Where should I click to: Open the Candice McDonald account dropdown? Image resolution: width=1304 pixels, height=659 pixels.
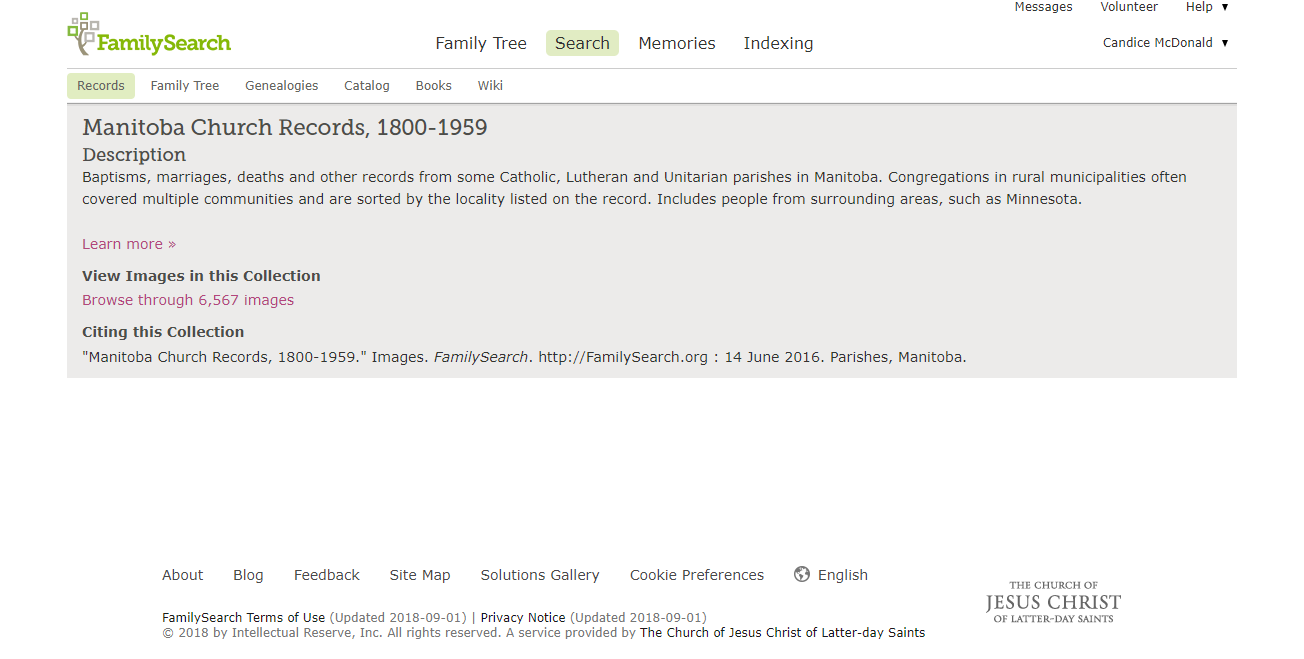(1165, 43)
